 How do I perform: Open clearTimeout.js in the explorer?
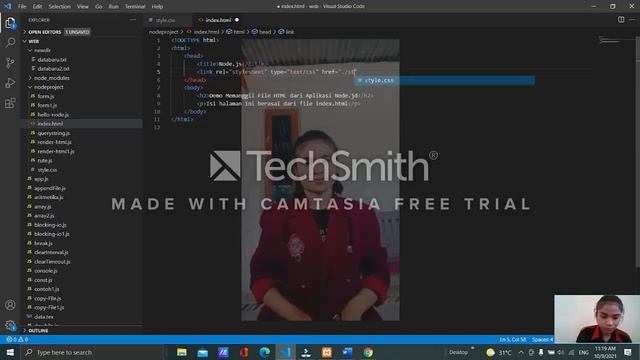52,262
